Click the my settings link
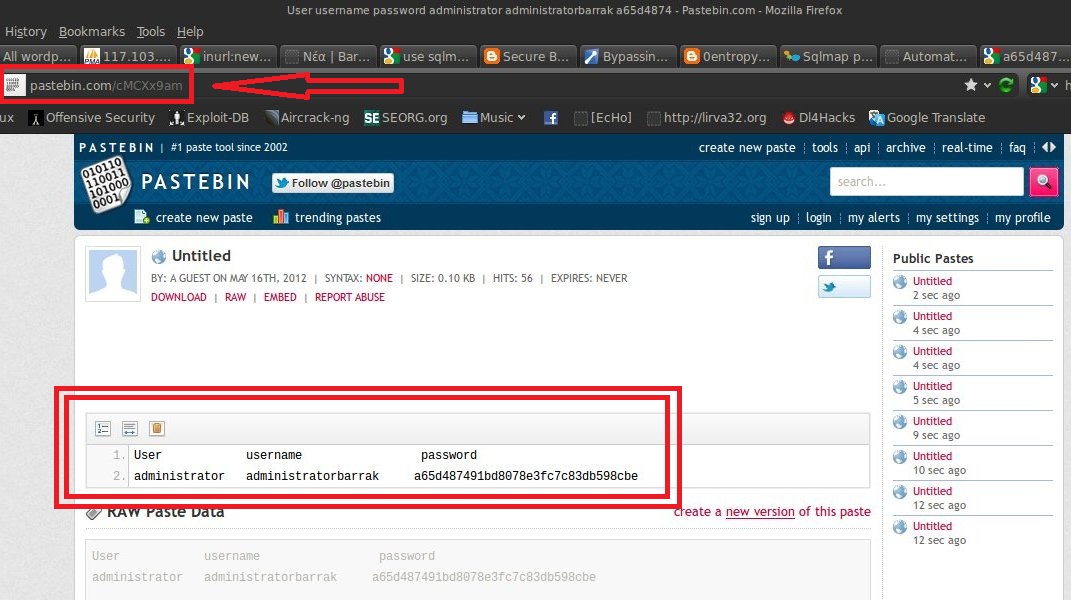This screenshot has height=600, width=1071. (x=947, y=217)
